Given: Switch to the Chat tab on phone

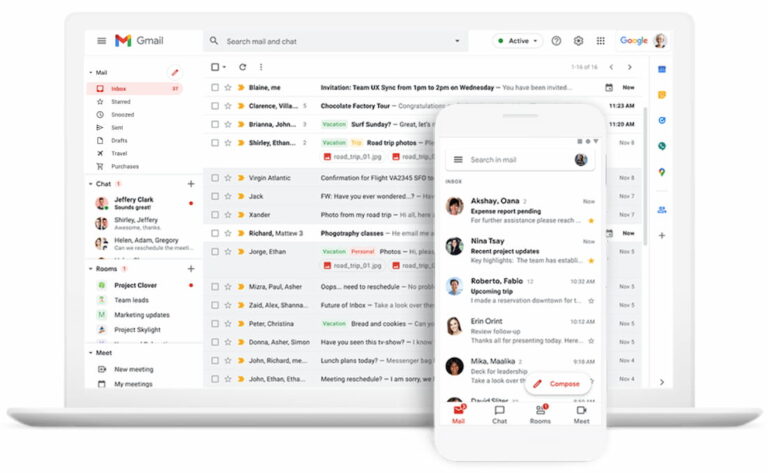Looking at the screenshot, I should [499, 414].
